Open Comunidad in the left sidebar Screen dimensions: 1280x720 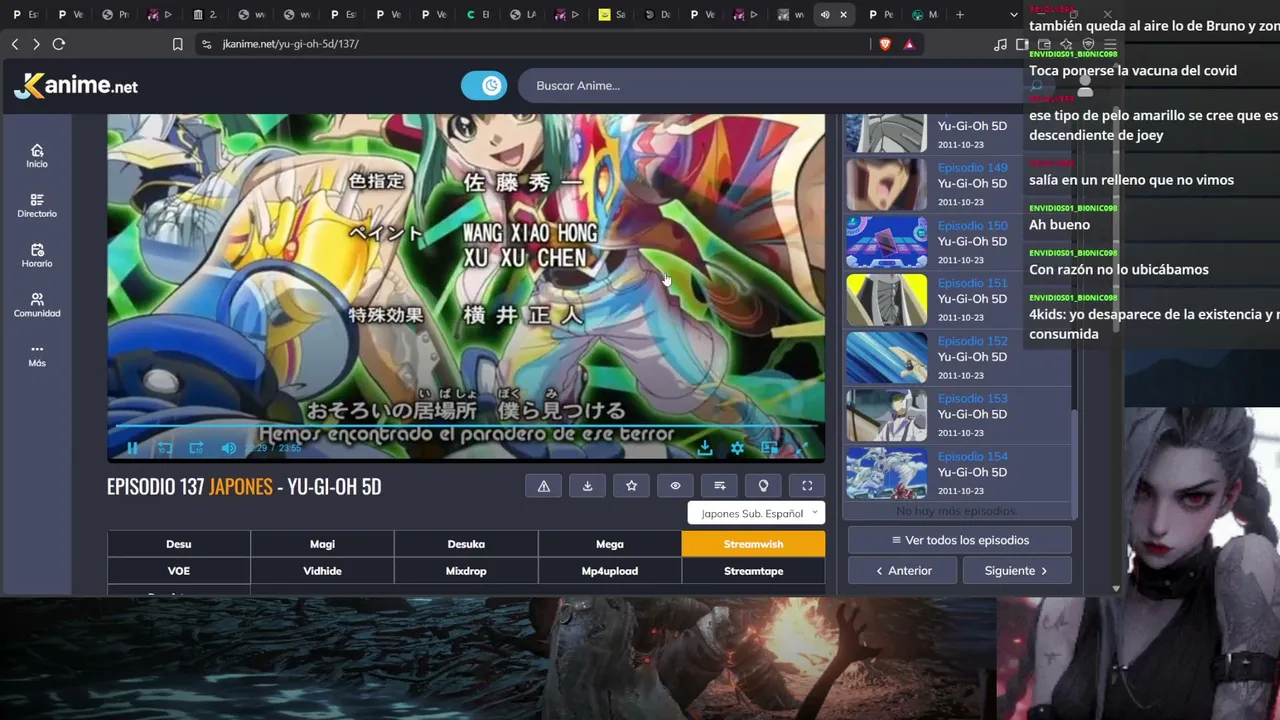point(37,306)
